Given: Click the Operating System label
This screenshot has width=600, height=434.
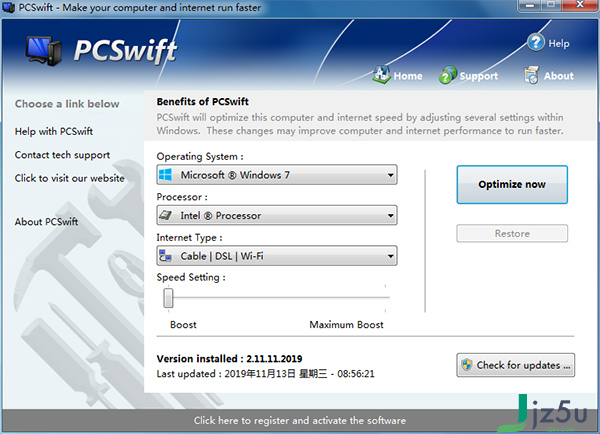Looking at the screenshot, I should click(200, 157).
